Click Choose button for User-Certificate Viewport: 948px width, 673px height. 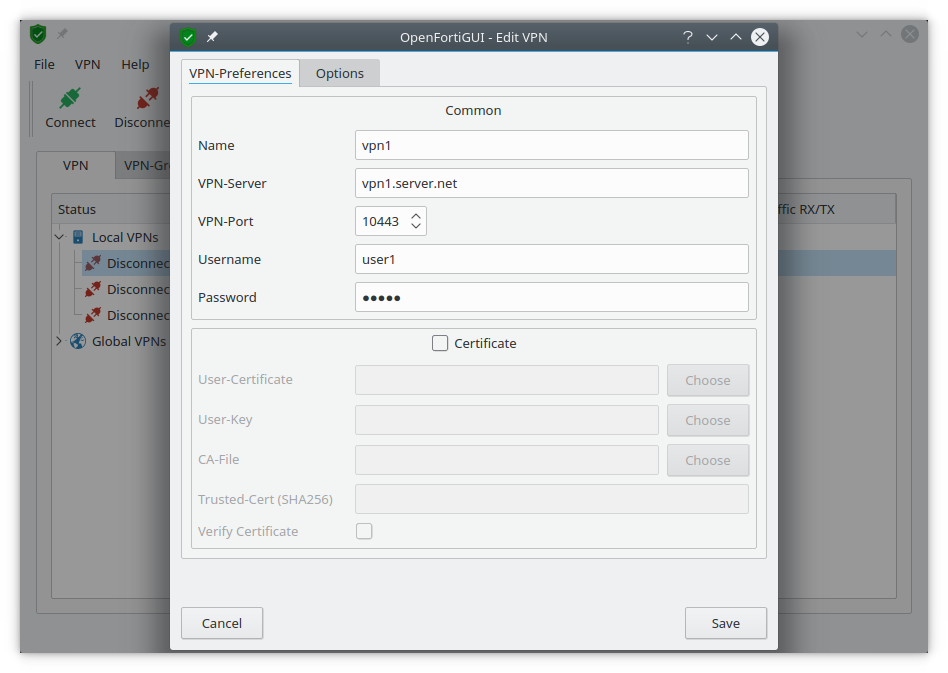click(708, 380)
